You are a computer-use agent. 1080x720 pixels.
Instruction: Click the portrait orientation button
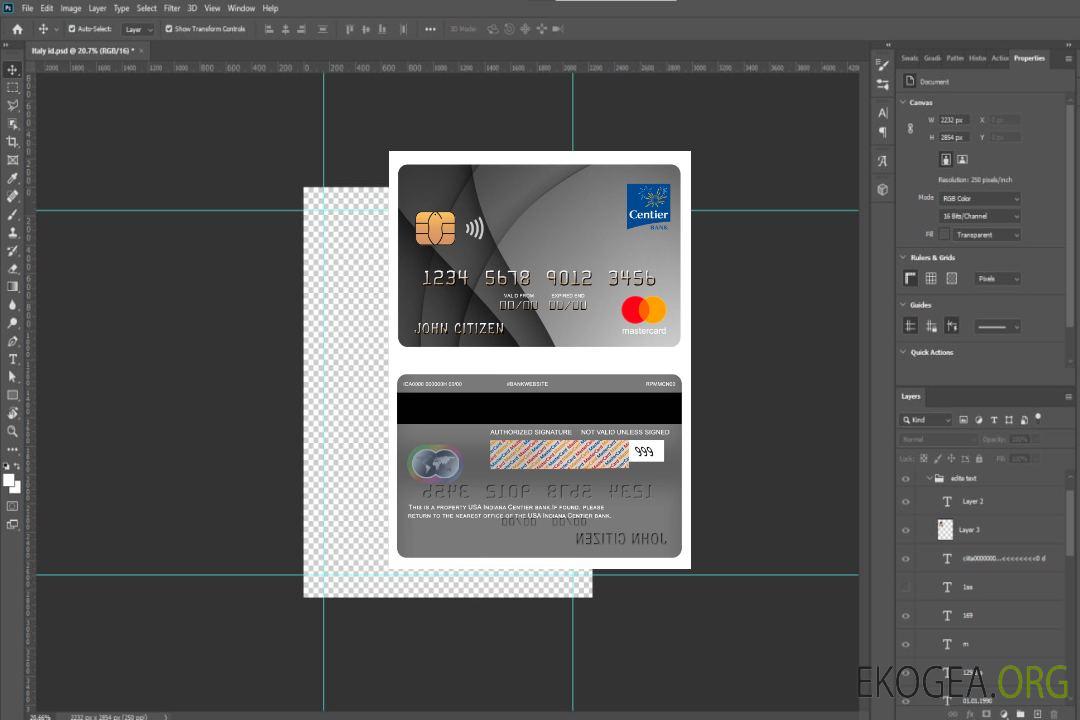[x=946, y=160]
